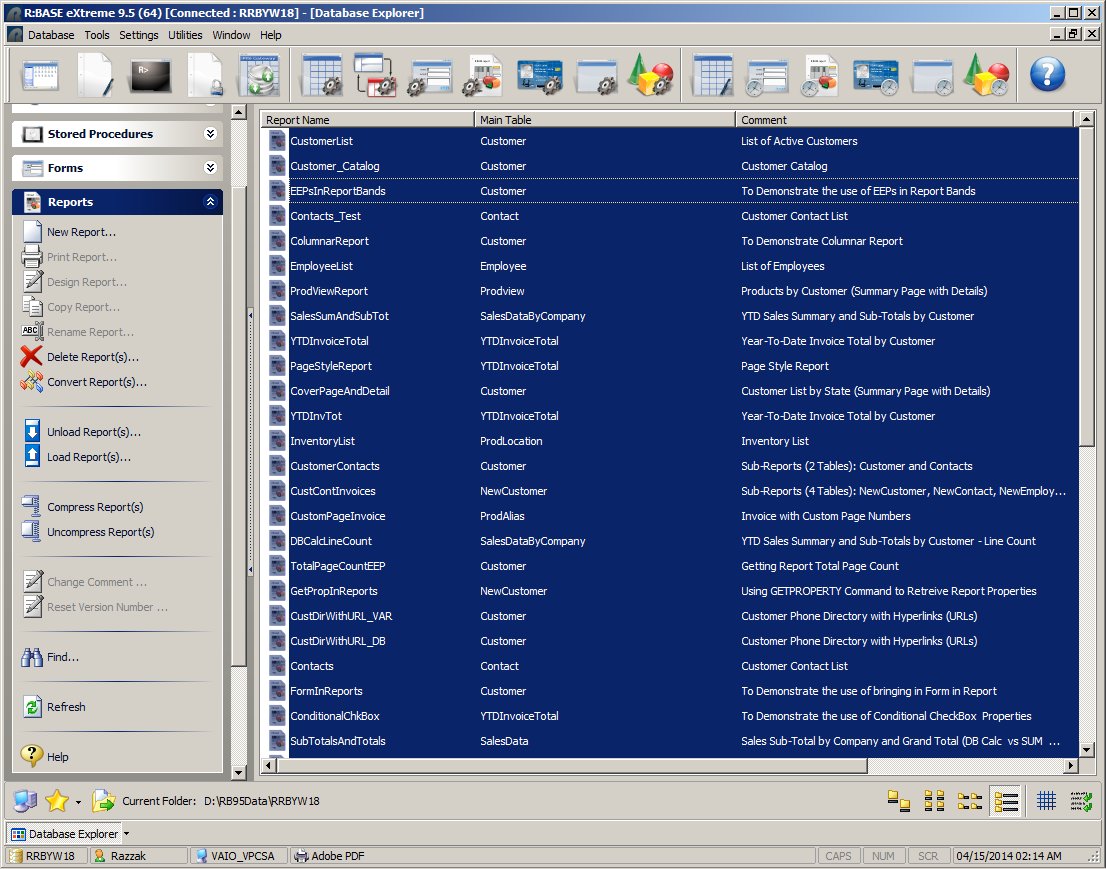The width and height of the screenshot is (1106, 869).
Task: Click the Unload Report(s) down arrow icon
Action: point(31,432)
